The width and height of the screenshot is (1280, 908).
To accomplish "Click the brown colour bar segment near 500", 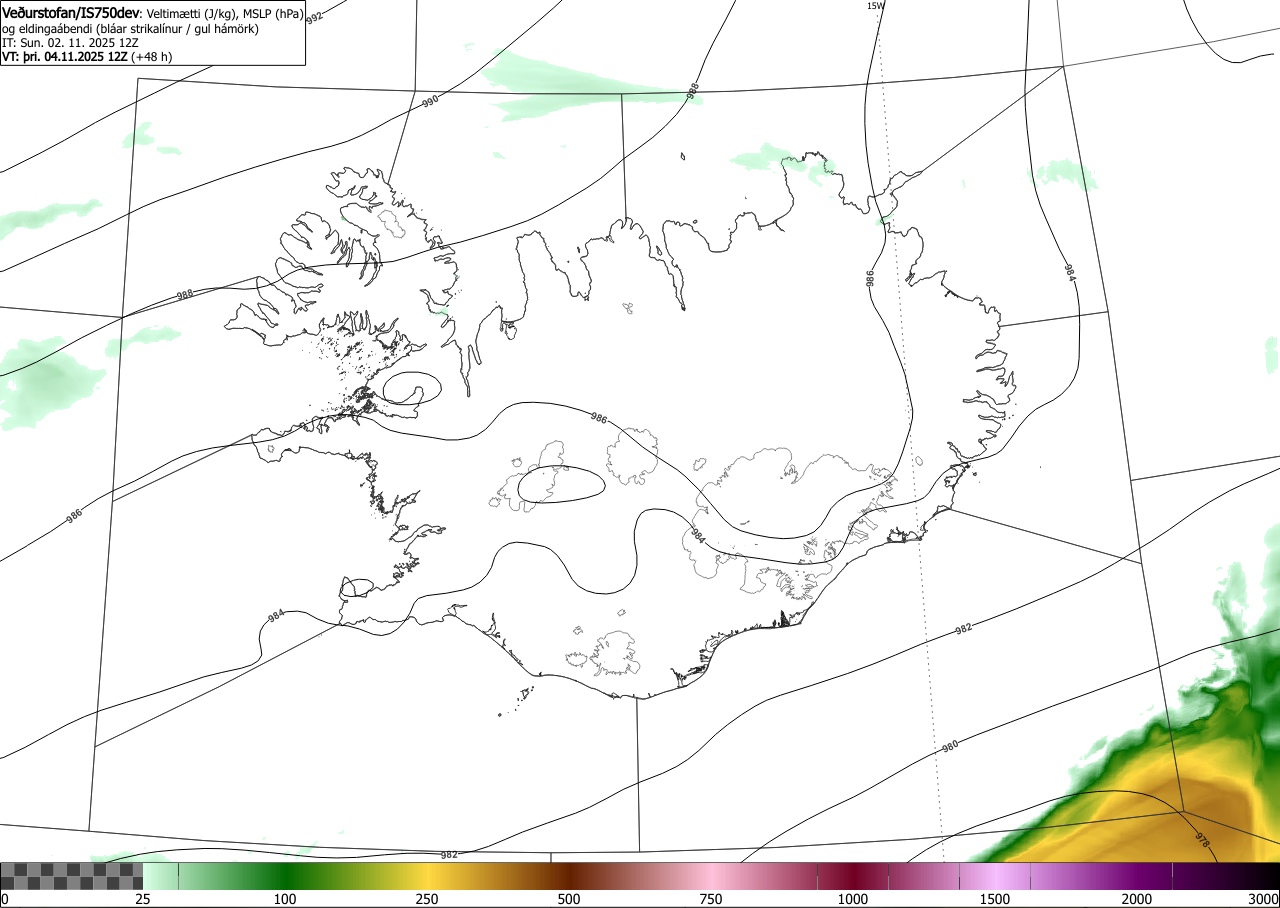I will 569,876.
